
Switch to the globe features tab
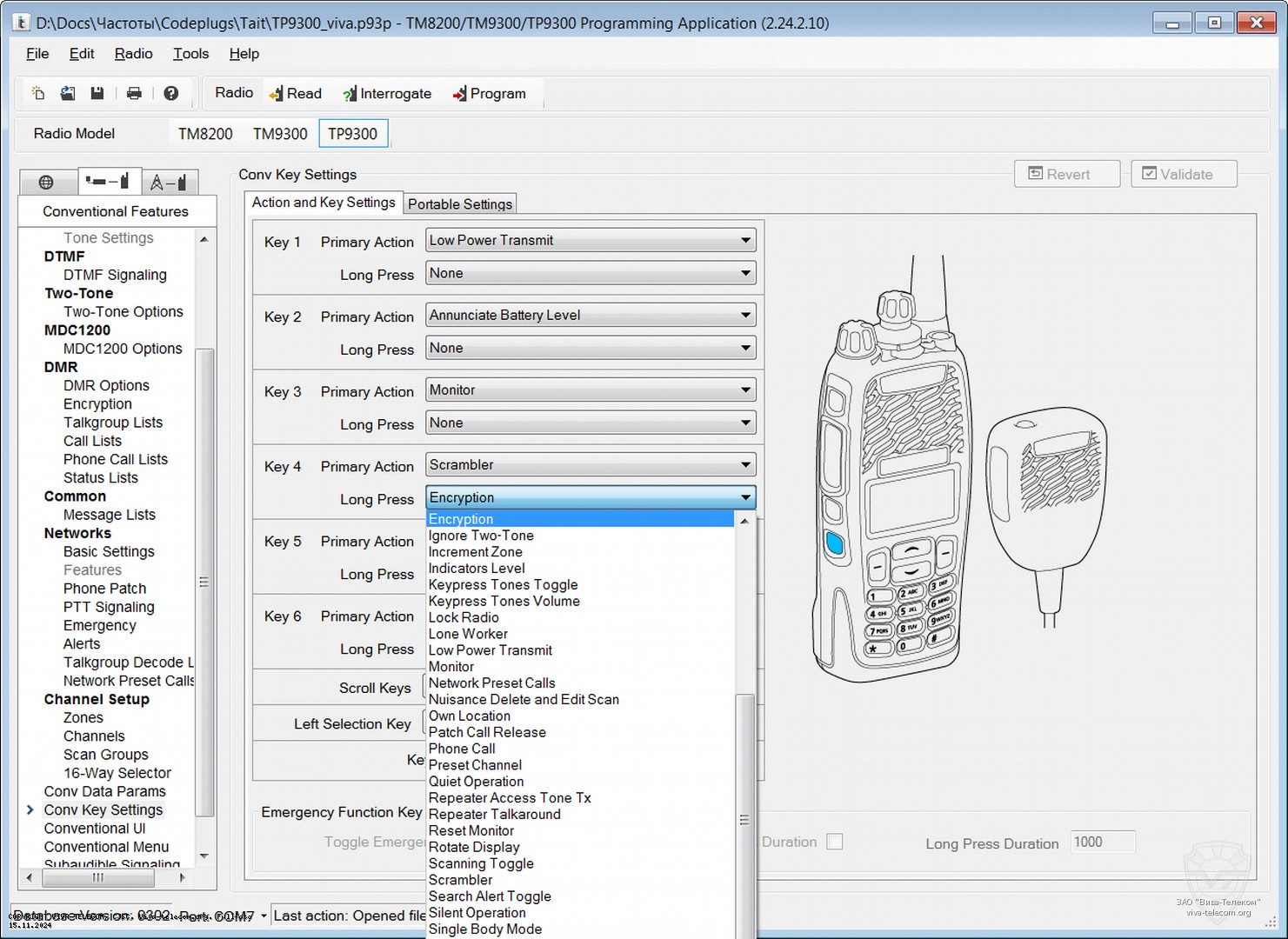[46, 182]
